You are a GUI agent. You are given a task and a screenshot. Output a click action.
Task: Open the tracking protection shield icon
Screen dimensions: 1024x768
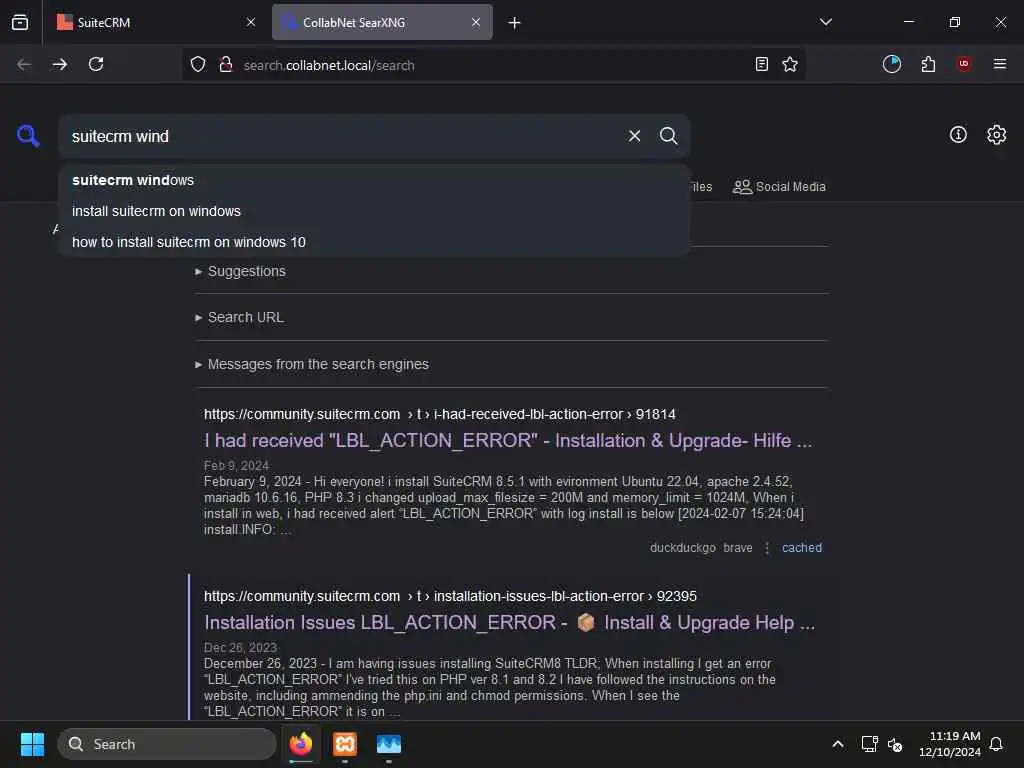tap(198, 64)
